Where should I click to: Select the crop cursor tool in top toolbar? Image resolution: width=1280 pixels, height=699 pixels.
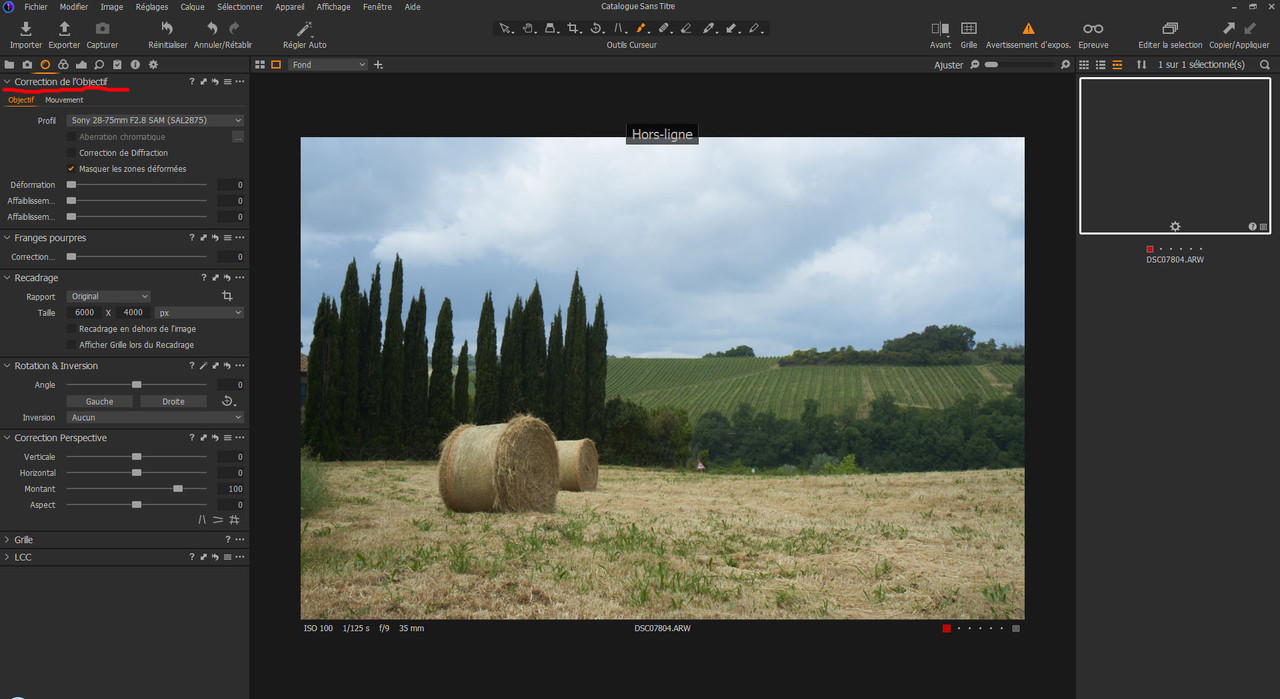574,28
